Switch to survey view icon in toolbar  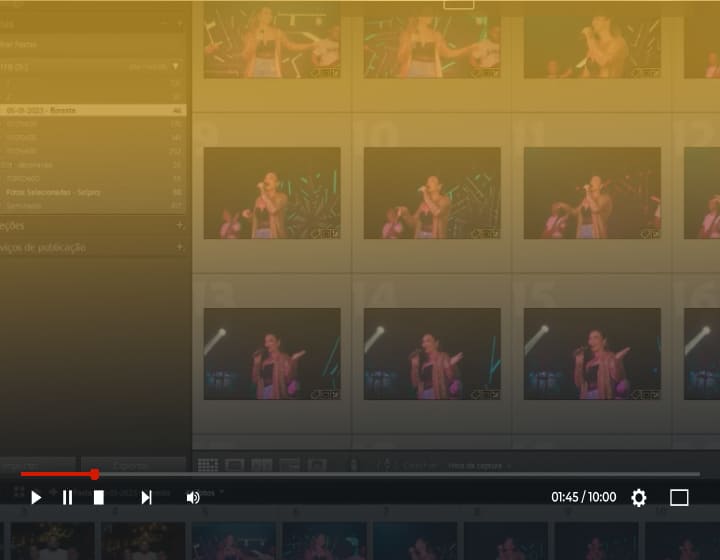[289, 465]
